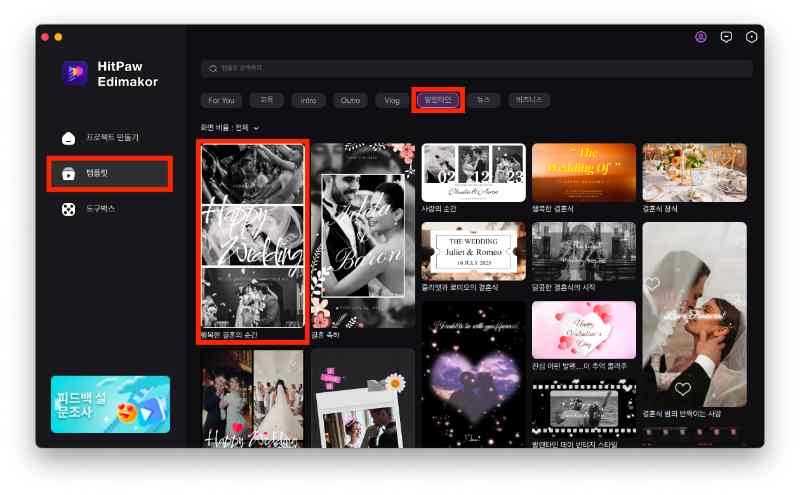Choose the Happy Valentine's Day pink template
Viewport: 800px width, 495px height.
coord(583,329)
